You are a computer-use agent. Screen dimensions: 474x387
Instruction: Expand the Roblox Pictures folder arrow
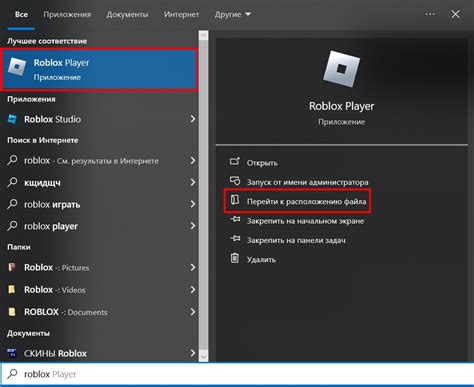[193, 267]
